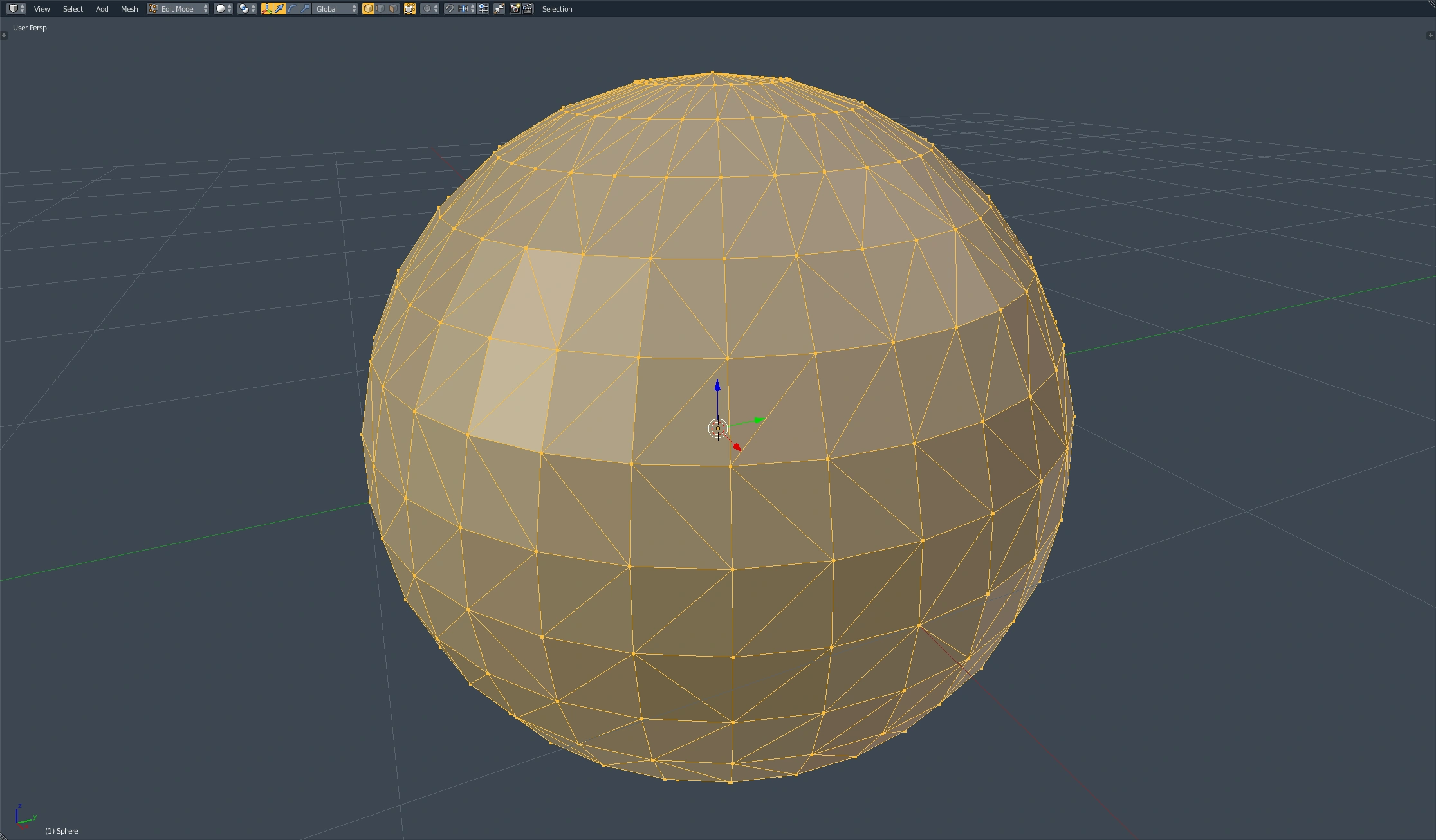
Task: Open the View menu
Action: (42, 9)
